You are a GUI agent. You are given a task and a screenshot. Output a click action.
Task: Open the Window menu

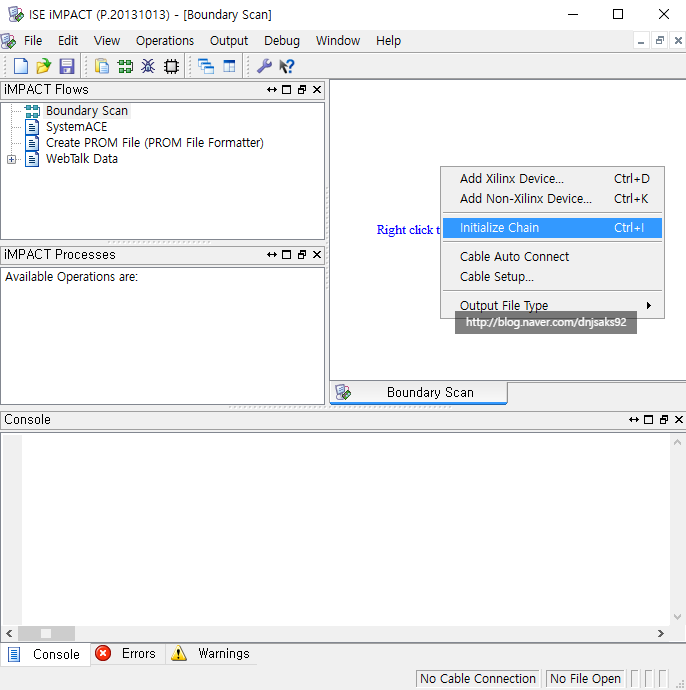point(337,41)
